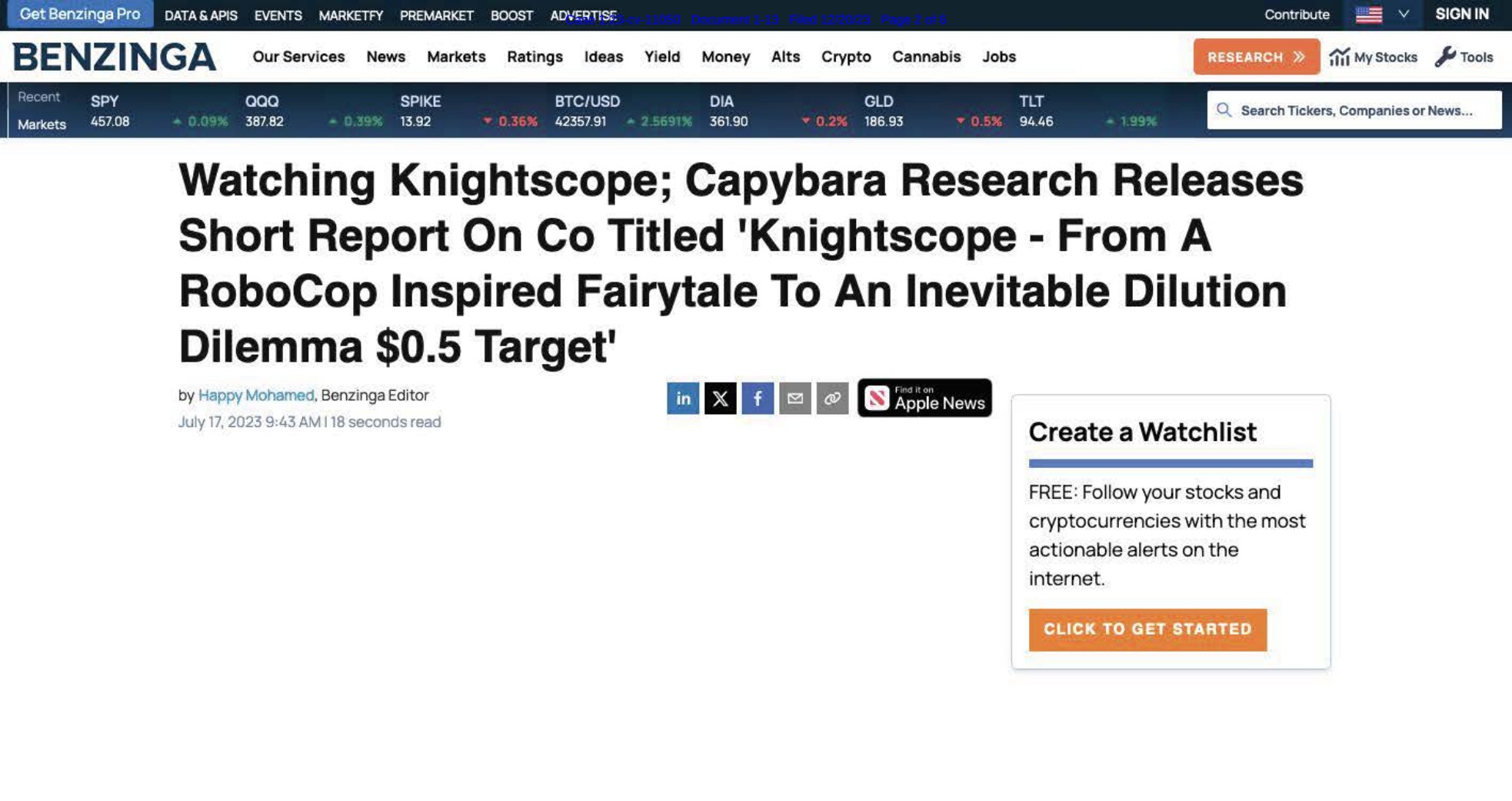Viewport: 1512px width, 801px height.
Task: Share article via email icon
Action: tap(794, 398)
